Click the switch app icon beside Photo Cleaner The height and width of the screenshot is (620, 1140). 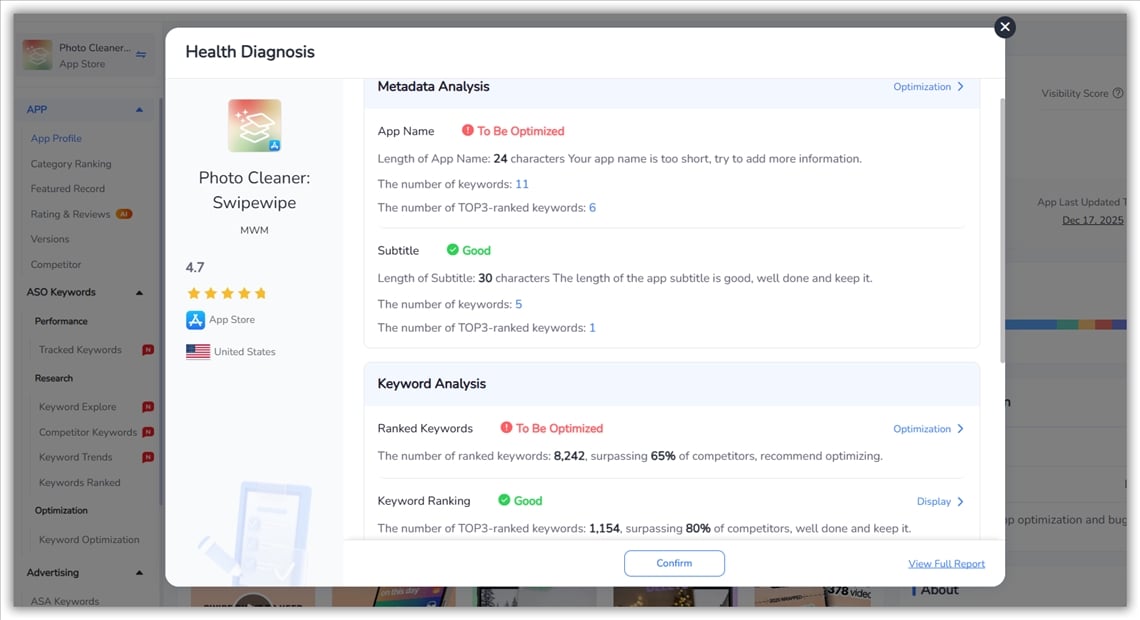tap(141, 55)
